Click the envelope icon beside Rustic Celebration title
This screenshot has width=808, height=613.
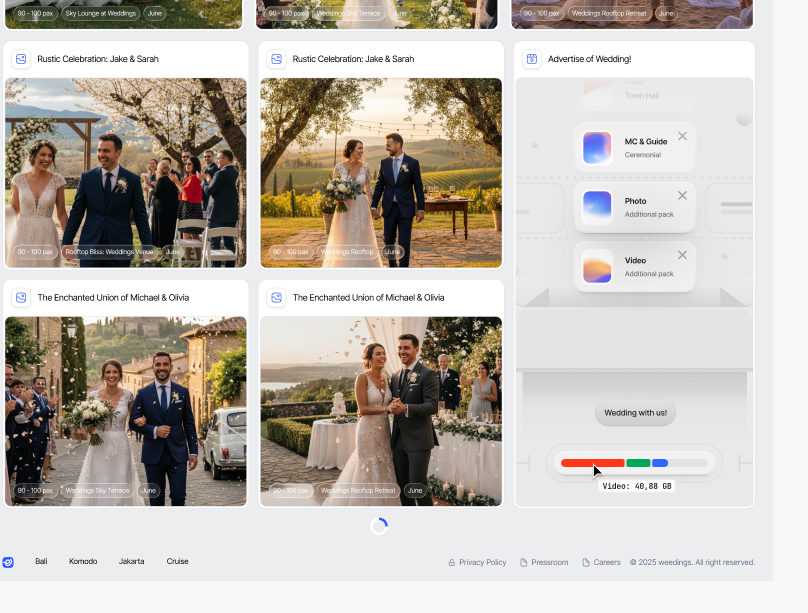click(21, 59)
